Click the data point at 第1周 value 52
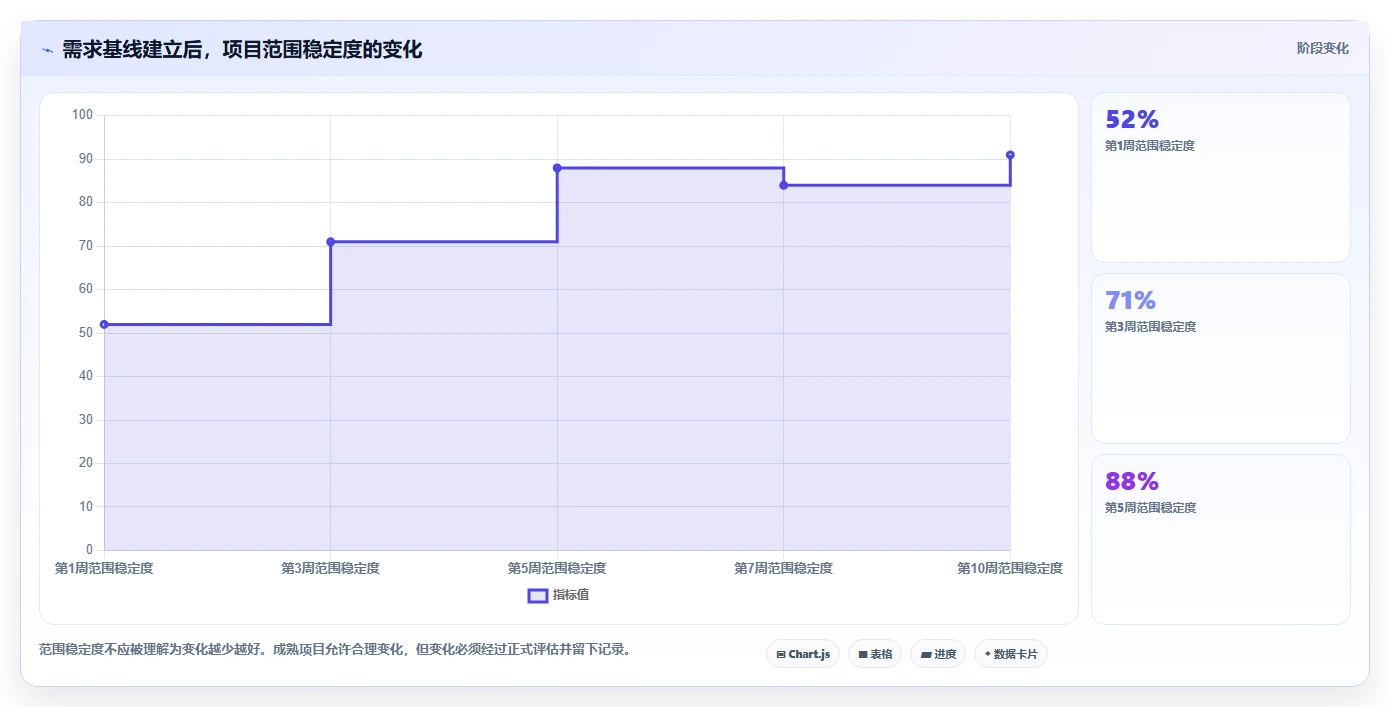 104,324
